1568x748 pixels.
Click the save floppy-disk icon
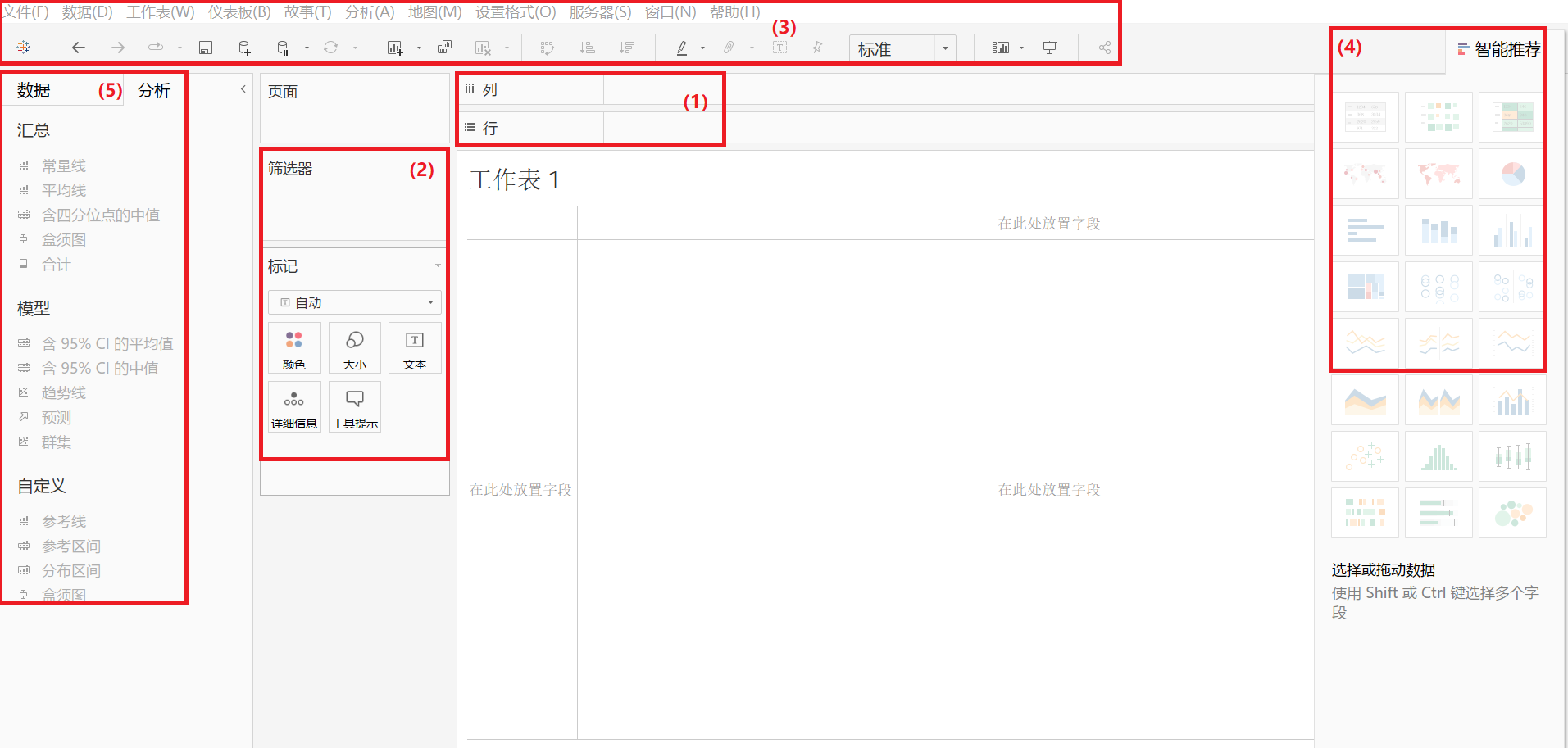coord(206,48)
